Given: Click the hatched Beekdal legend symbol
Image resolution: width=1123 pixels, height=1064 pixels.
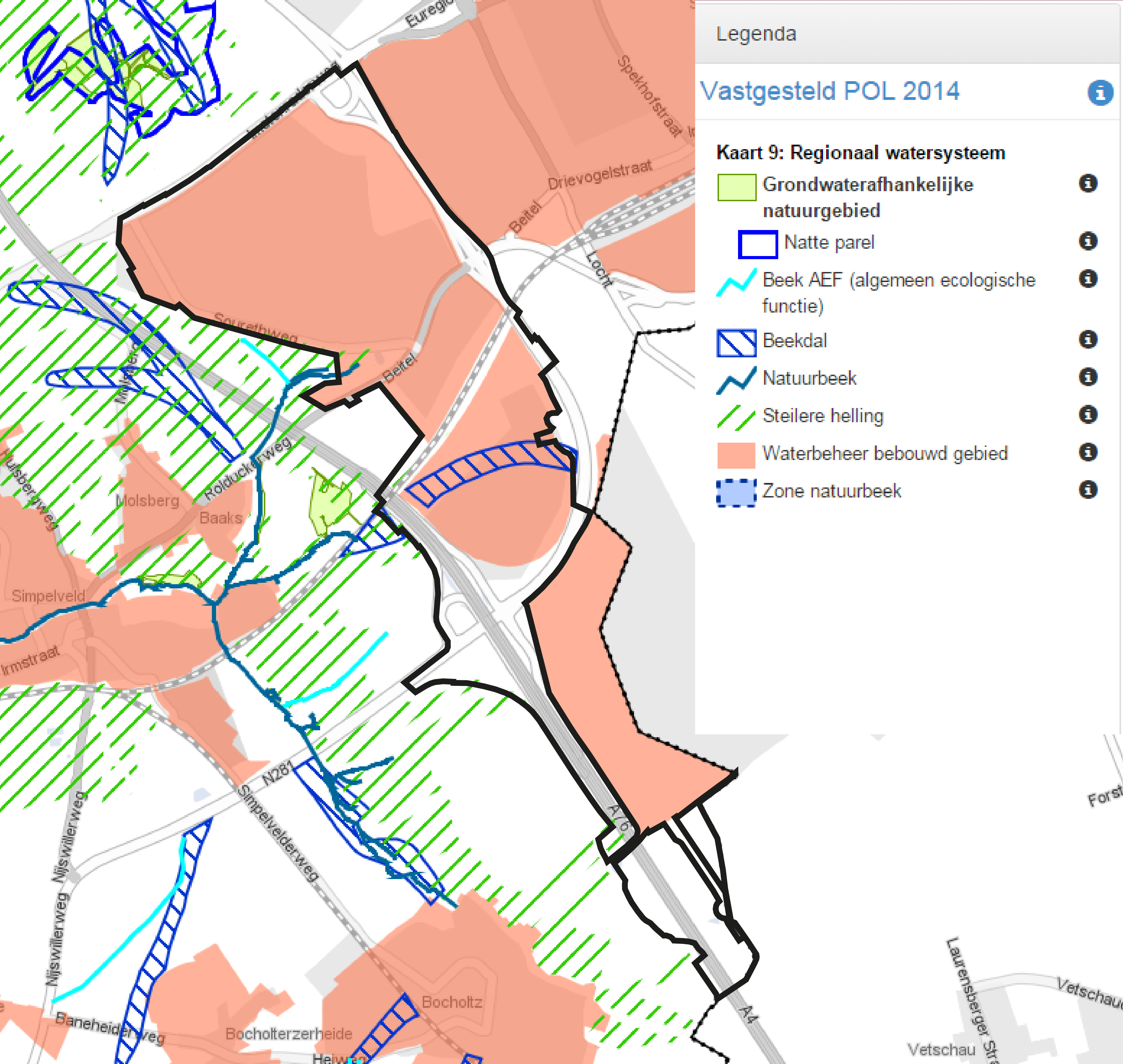Looking at the screenshot, I should [x=736, y=343].
